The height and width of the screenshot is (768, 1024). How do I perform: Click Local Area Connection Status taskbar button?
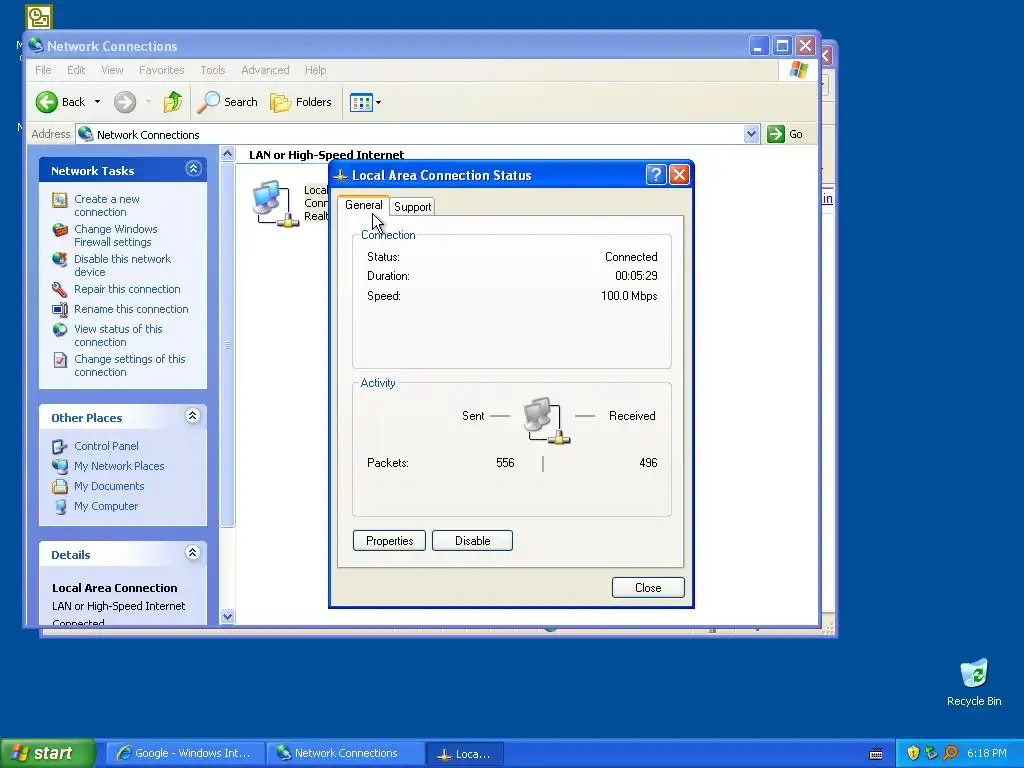pos(465,754)
